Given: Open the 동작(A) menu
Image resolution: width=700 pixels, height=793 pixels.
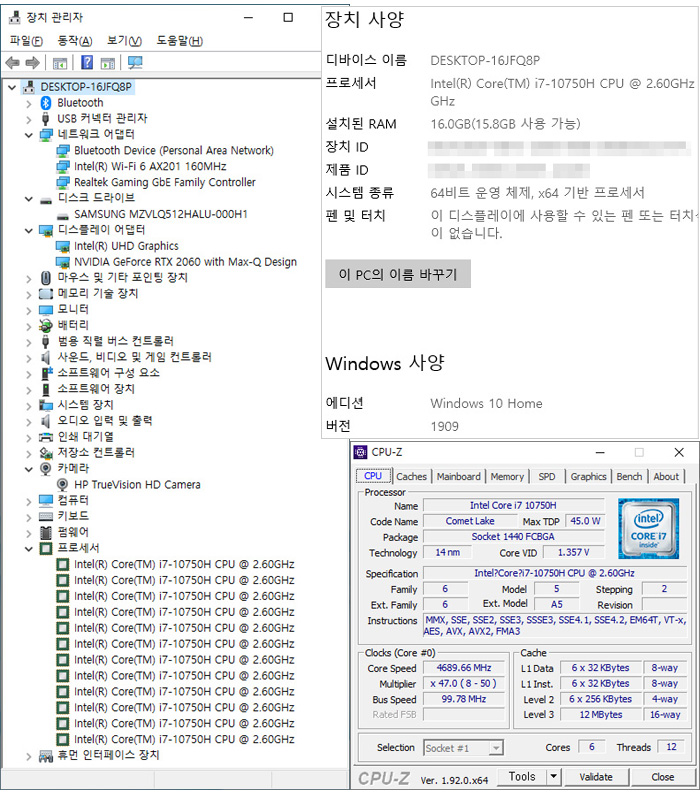Looking at the screenshot, I should tap(74, 41).
